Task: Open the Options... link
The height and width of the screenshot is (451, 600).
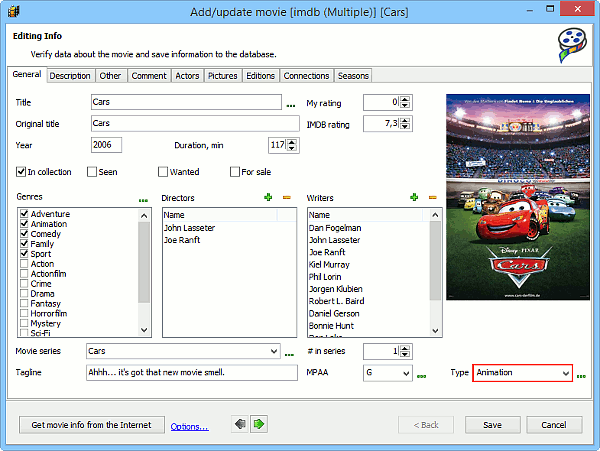Action: click(x=189, y=427)
